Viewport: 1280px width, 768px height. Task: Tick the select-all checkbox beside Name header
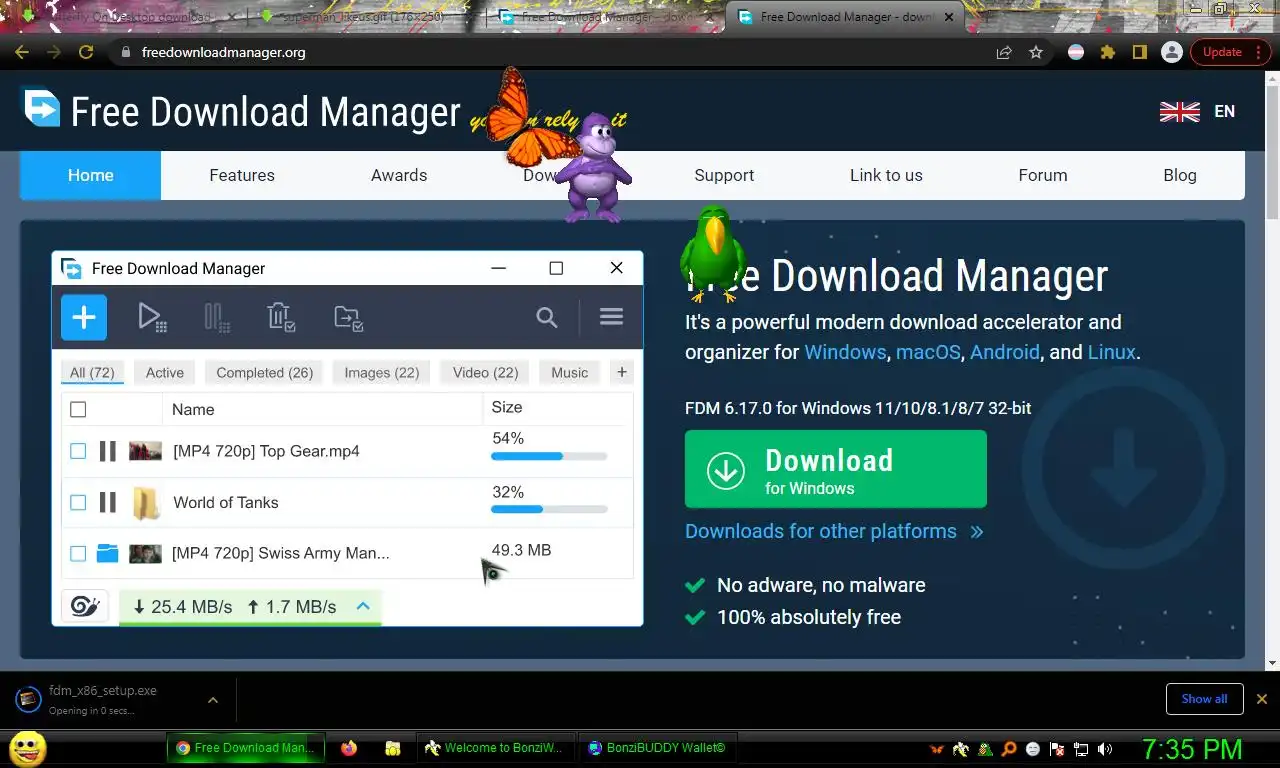pyautogui.click(x=78, y=409)
